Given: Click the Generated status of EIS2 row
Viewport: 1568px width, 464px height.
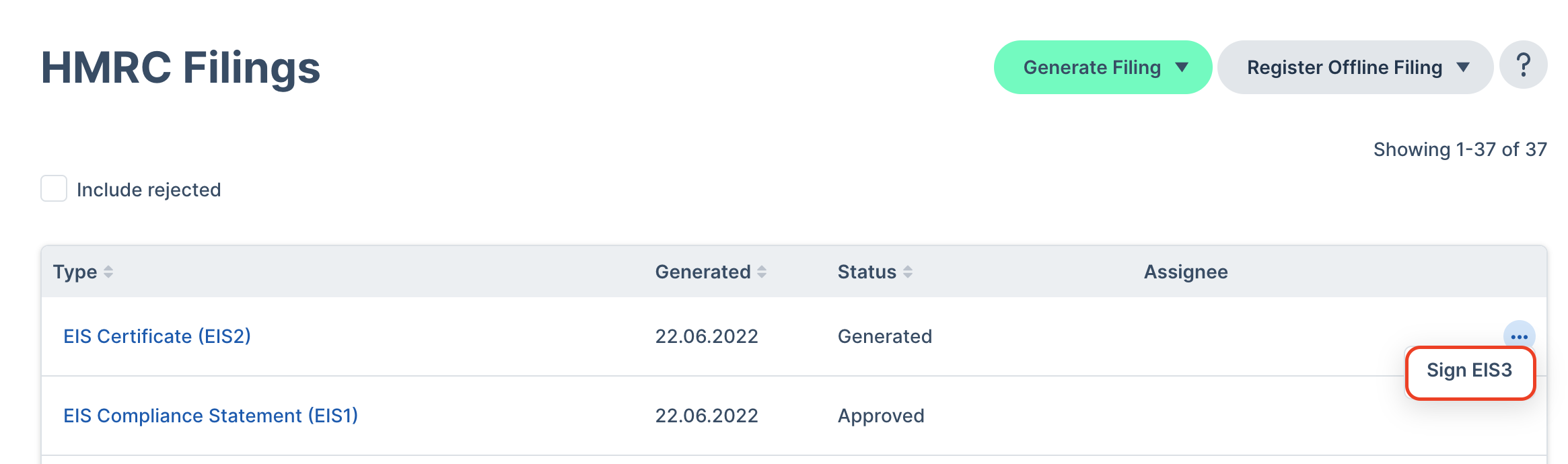Looking at the screenshot, I should (x=885, y=336).
